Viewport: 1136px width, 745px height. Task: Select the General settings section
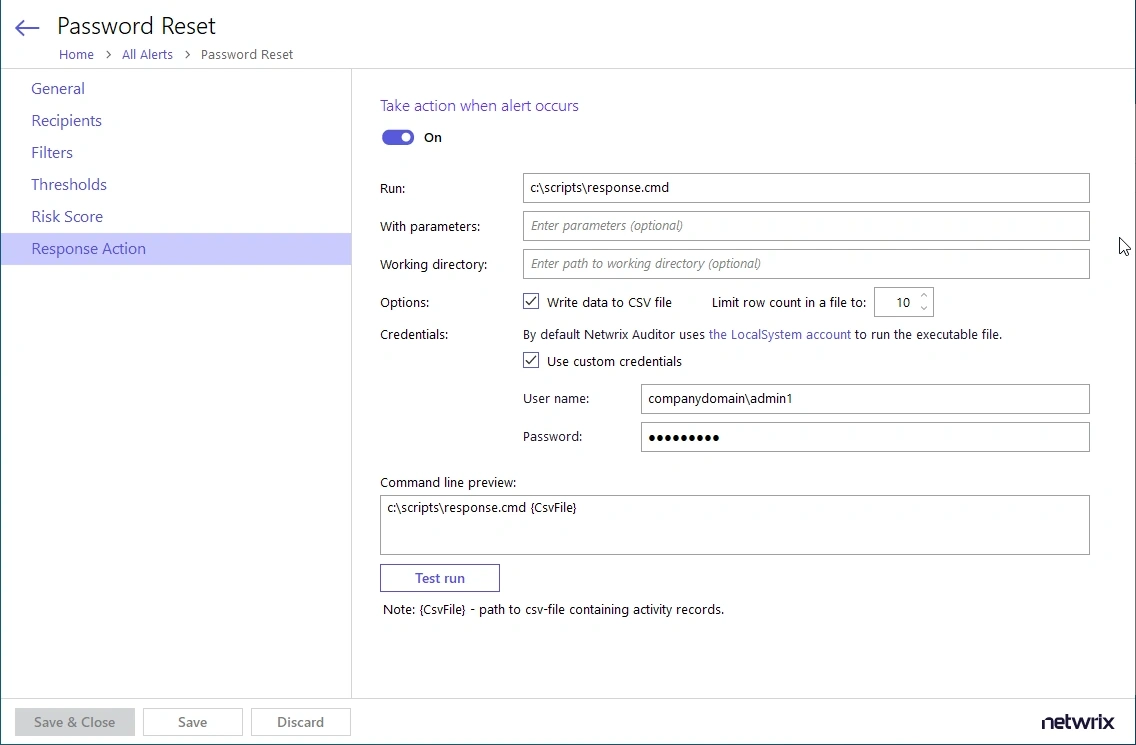coord(58,88)
